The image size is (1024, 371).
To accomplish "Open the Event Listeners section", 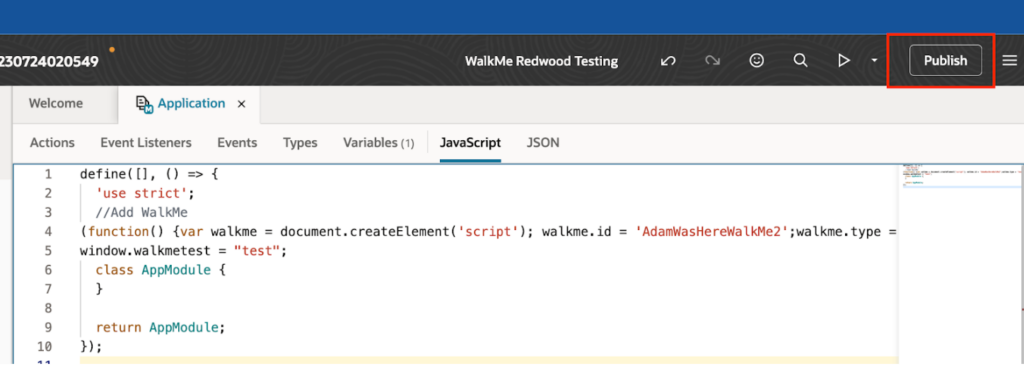I will [146, 142].
